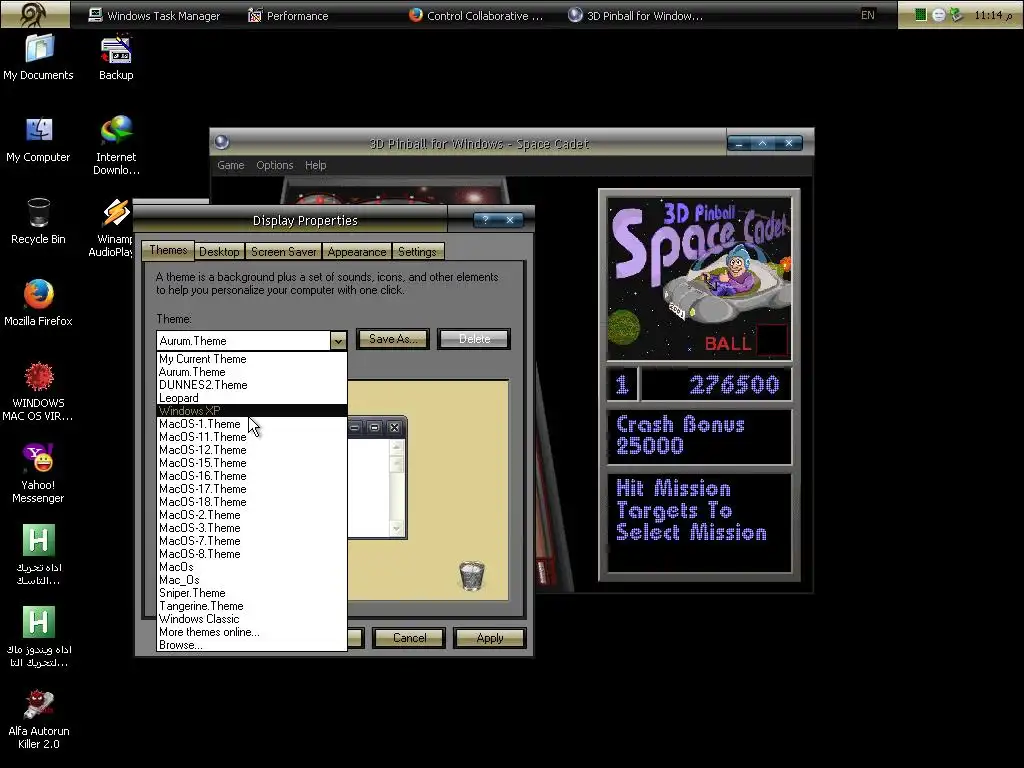This screenshot has height=768, width=1024.
Task: Select the Leopard theme
Action: [x=252, y=398]
